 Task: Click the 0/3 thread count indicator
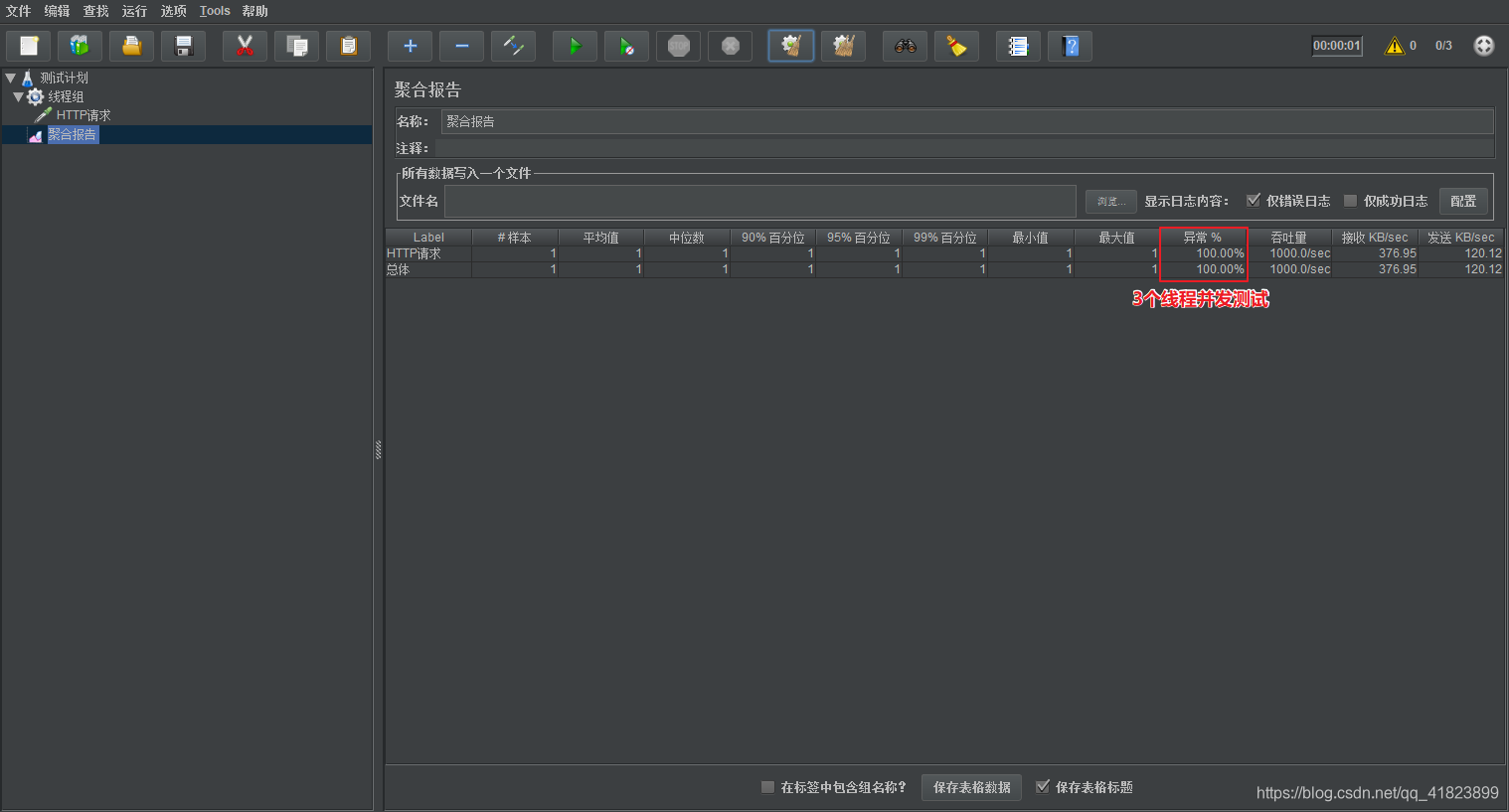[1443, 46]
